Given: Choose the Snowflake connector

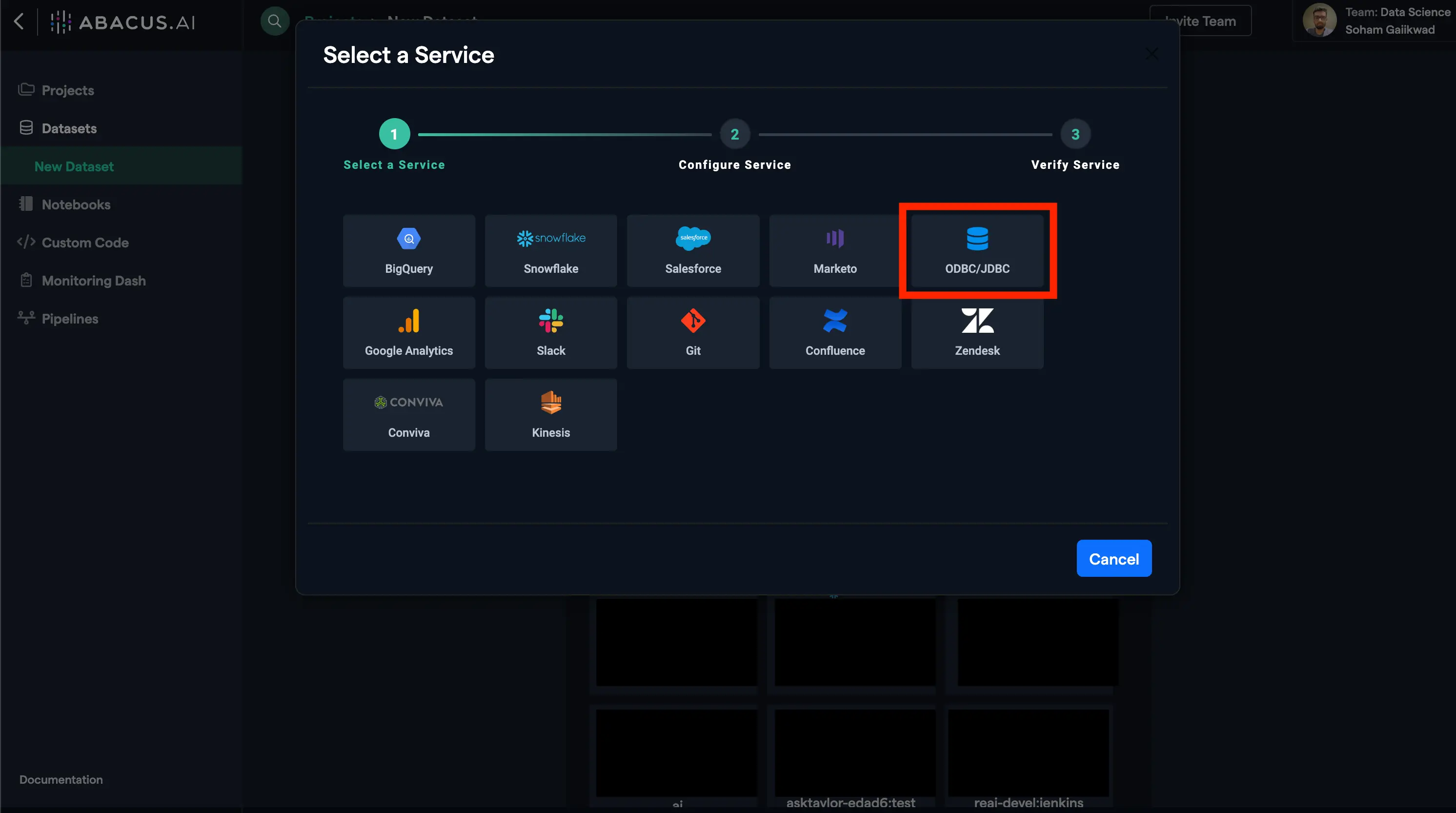Looking at the screenshot, I should 550,250.
